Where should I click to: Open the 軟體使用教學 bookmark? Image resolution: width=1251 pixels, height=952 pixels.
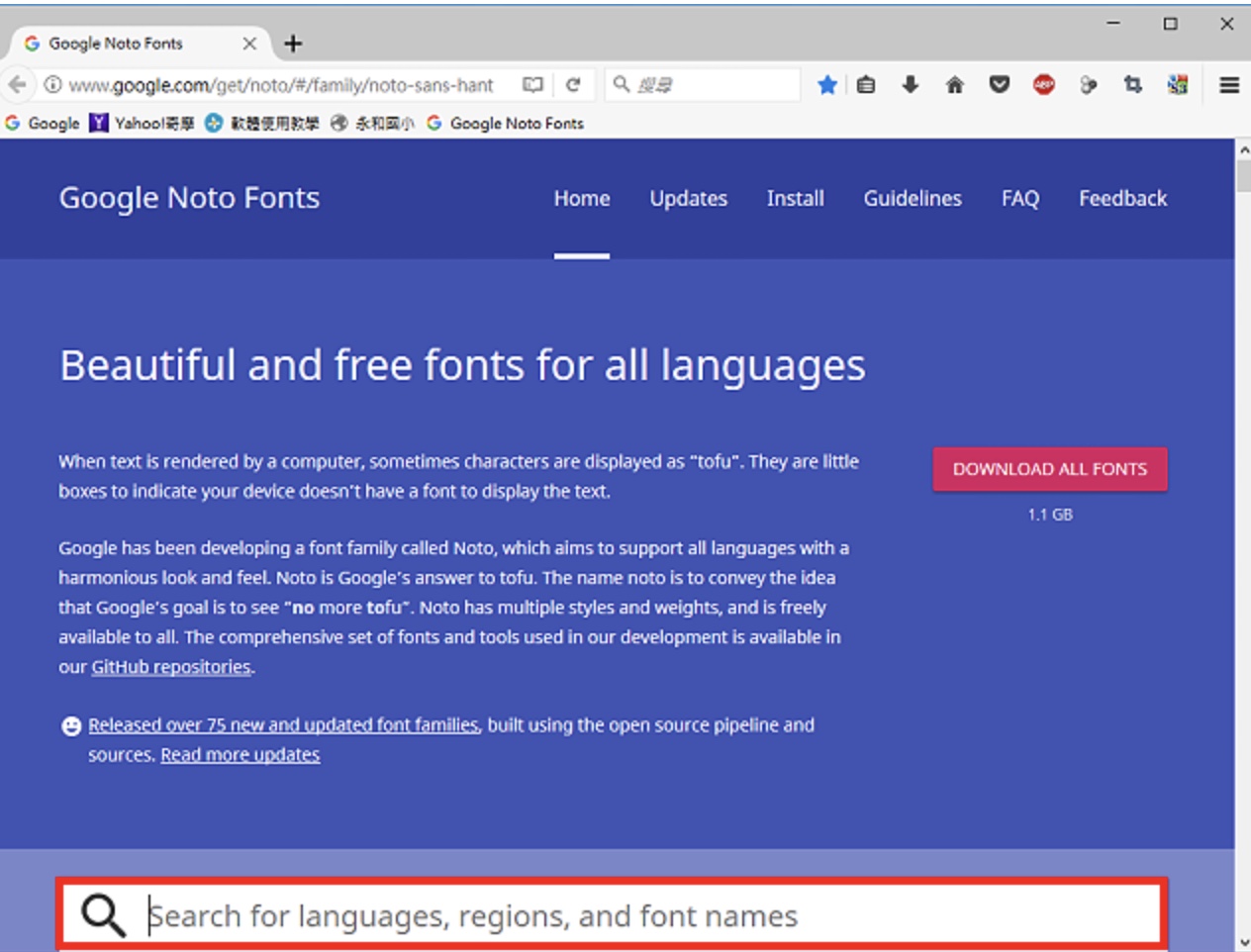point(262,123)
